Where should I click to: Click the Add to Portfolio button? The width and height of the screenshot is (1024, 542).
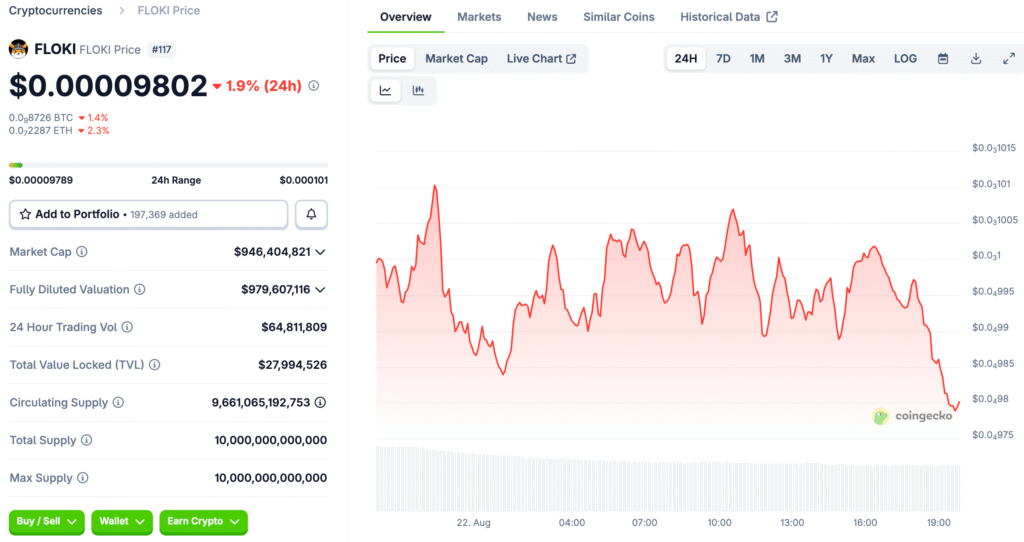point(148,214)
